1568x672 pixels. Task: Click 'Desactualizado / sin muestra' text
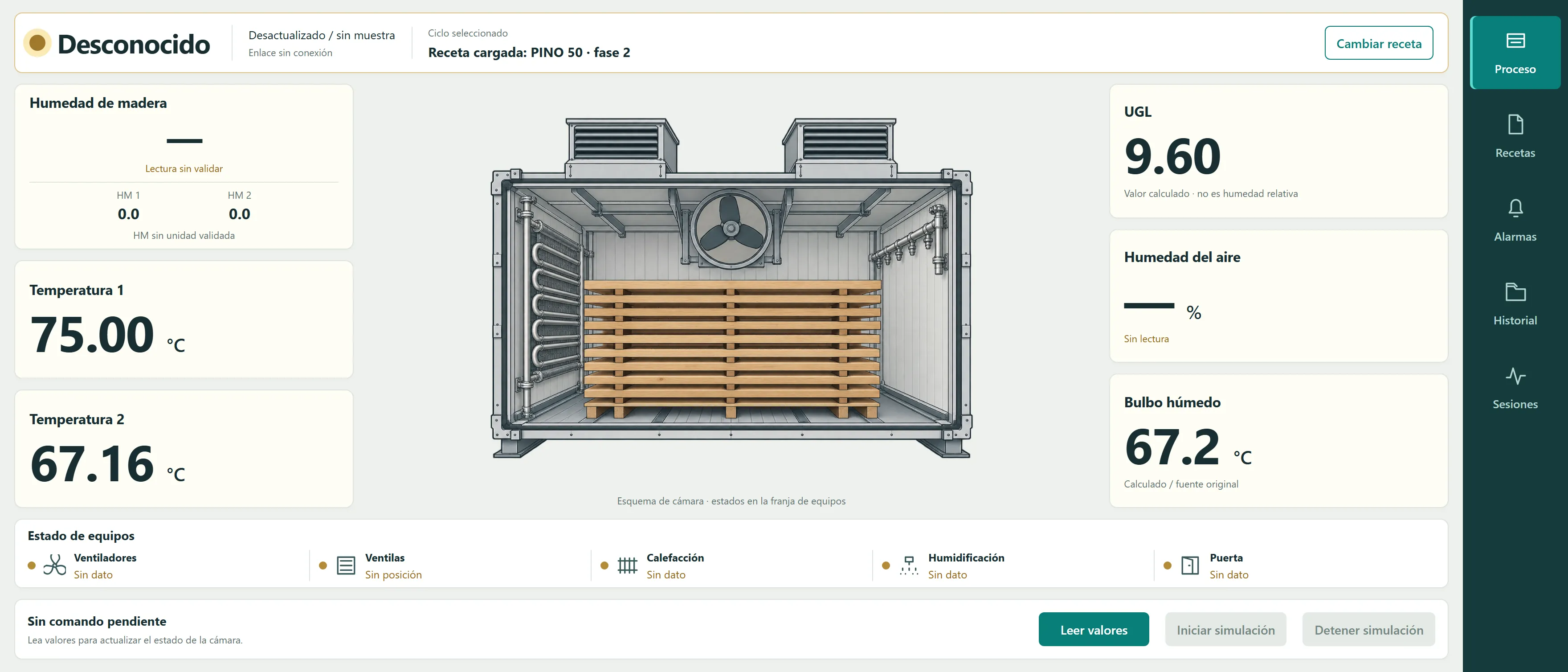321,35
